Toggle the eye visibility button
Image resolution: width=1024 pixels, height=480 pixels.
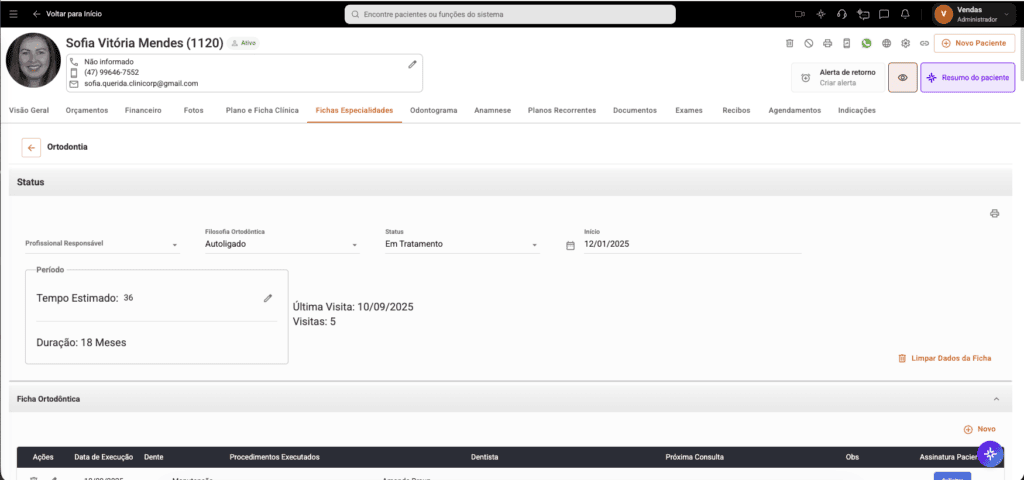point(903,77)
